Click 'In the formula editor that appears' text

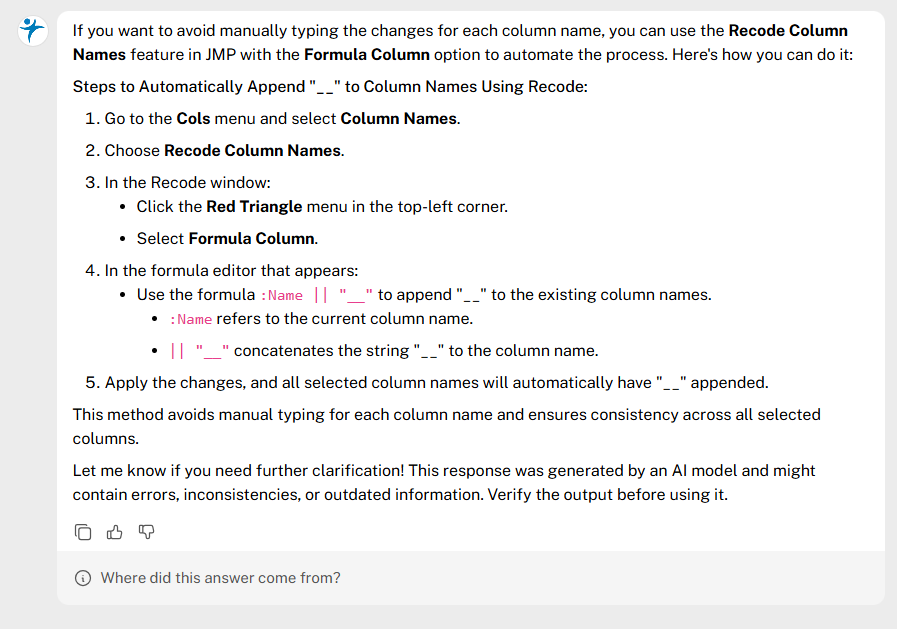tap(230, 271)
